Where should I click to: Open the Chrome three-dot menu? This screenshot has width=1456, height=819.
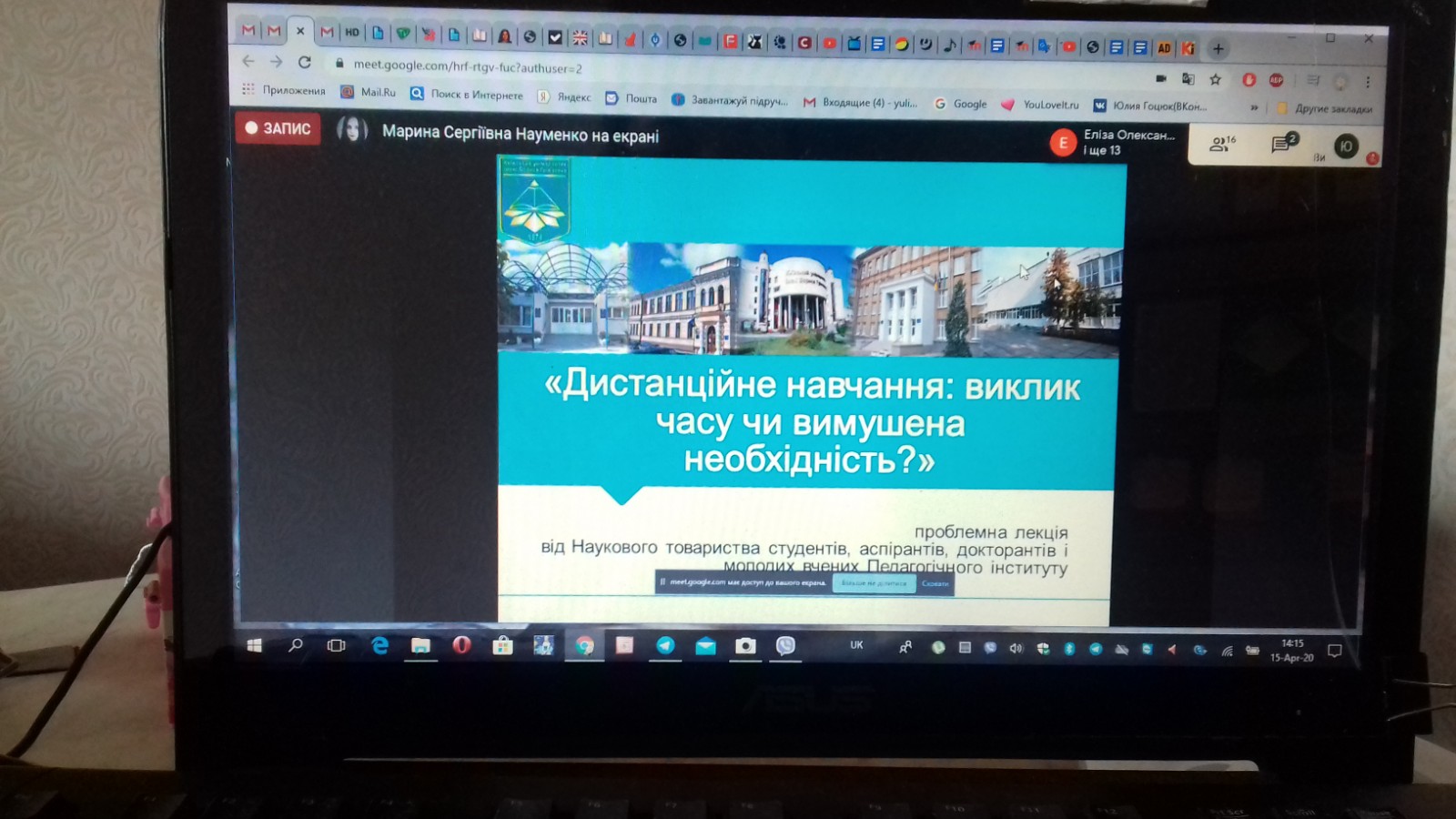(1367, 82)
